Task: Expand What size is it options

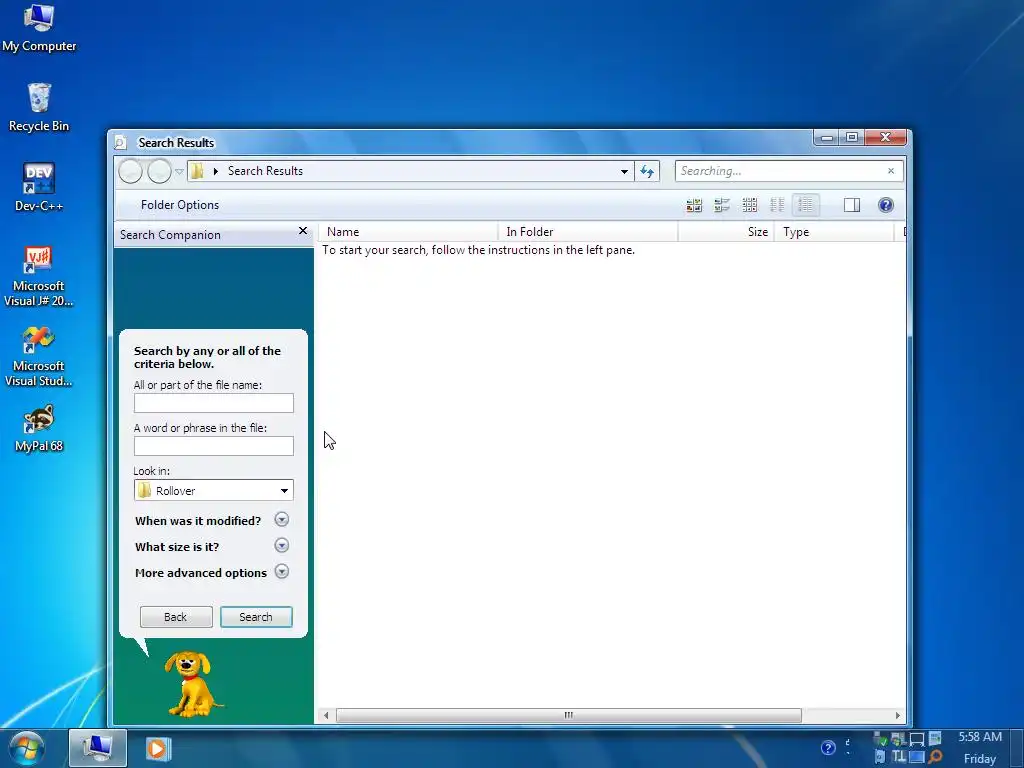Action: [281, 546]
